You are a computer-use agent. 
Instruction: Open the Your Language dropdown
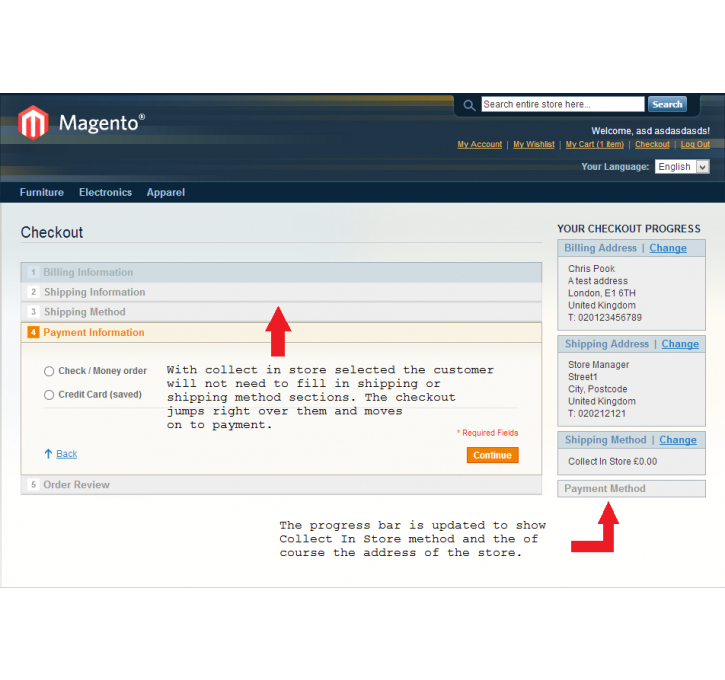click(x=682, y=166)
